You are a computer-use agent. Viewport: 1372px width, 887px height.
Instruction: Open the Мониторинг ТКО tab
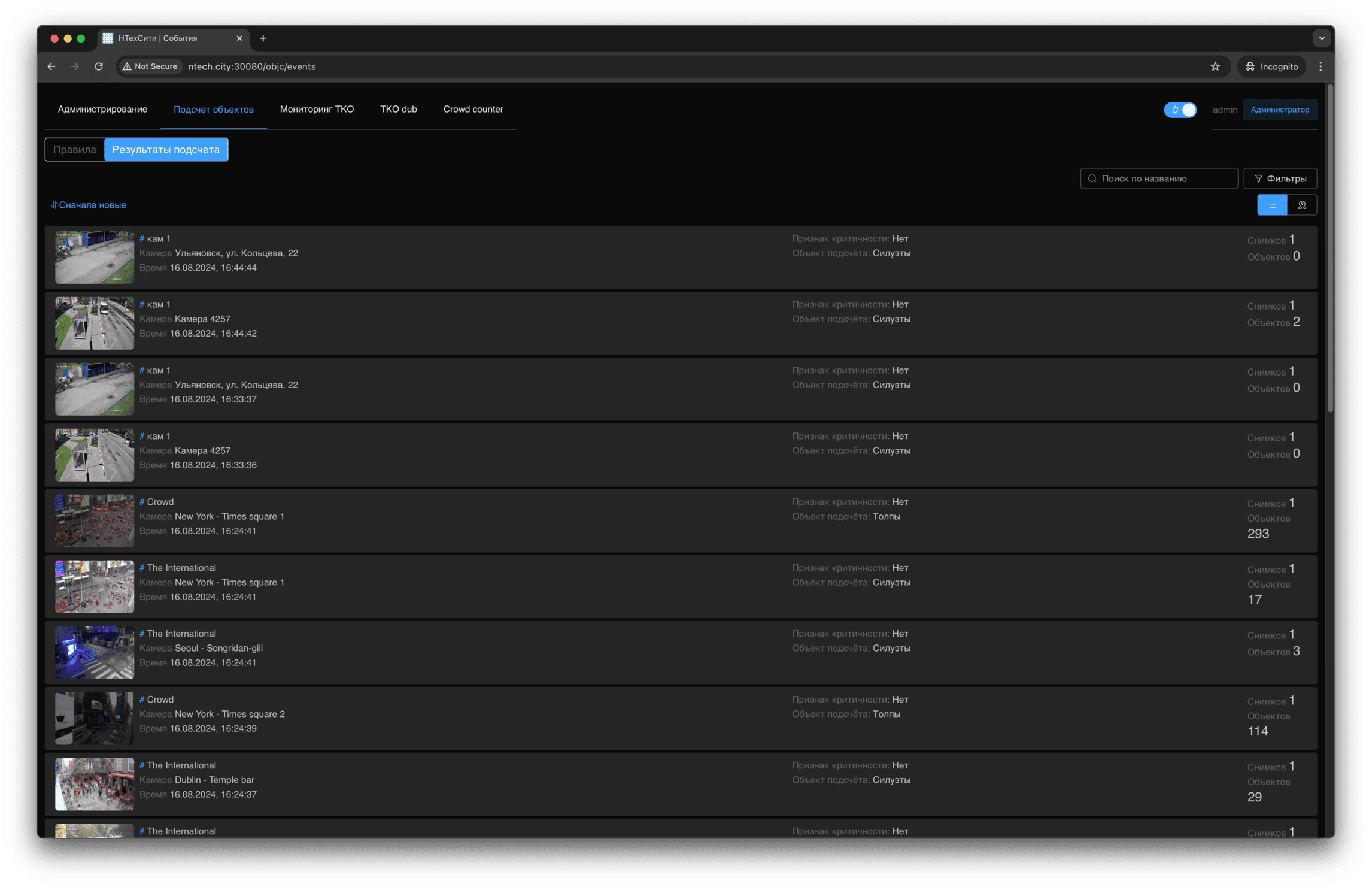click(317, 109)
